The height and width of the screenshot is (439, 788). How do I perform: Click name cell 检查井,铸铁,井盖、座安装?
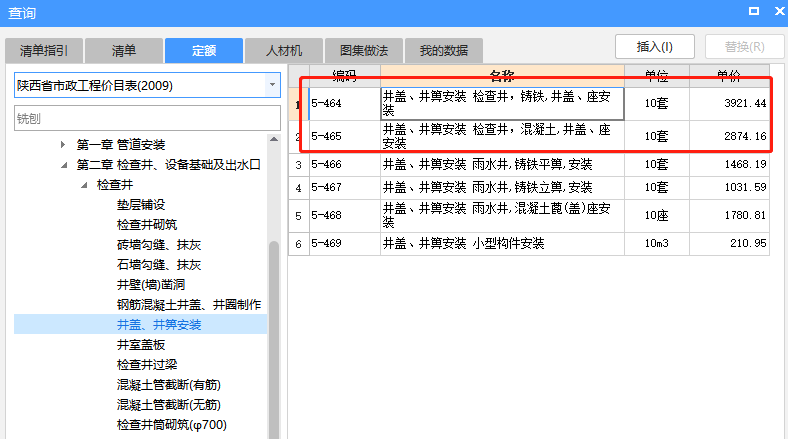(x=502, y=103)
